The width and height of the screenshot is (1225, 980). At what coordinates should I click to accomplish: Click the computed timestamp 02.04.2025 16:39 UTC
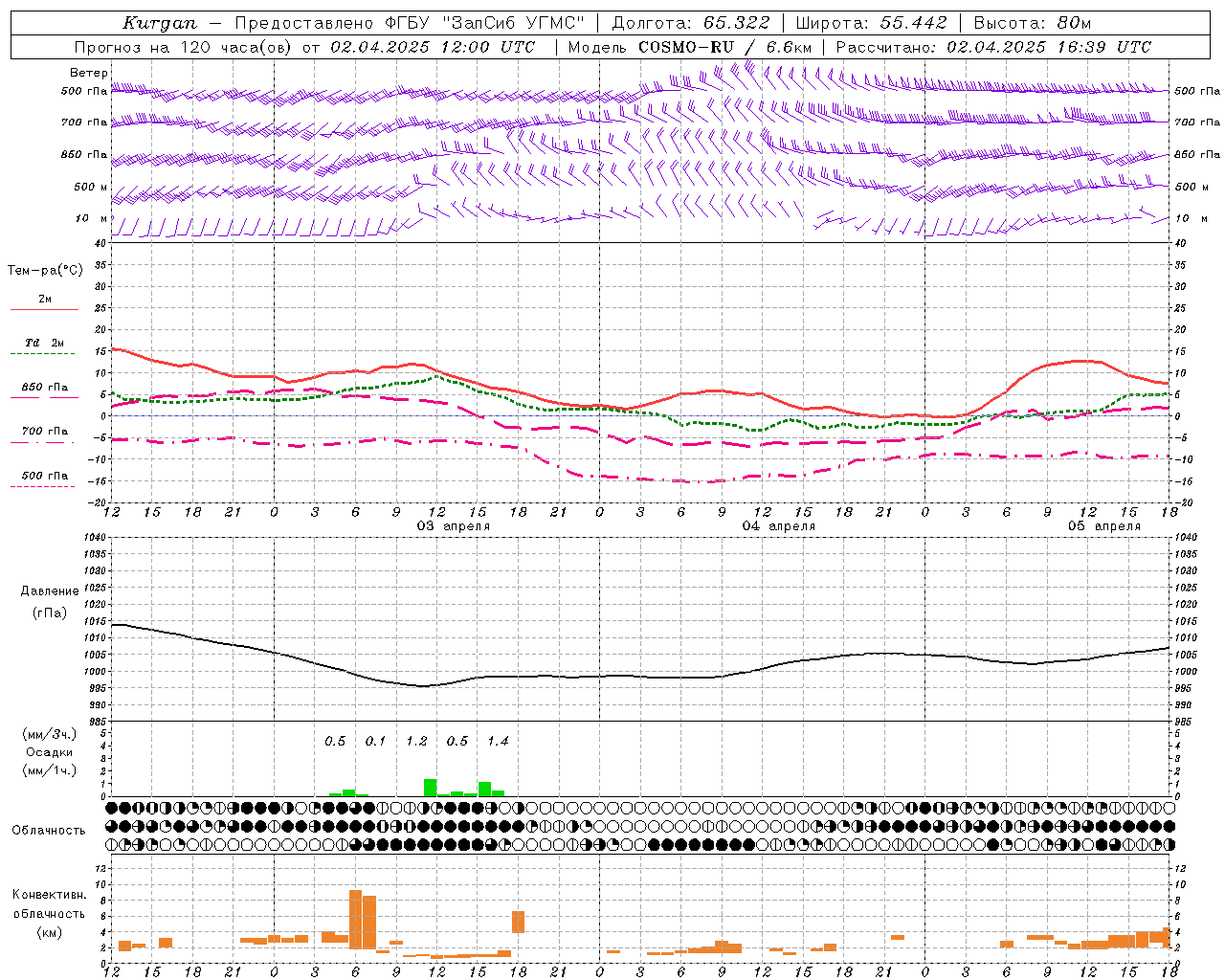click(1049, 47)
